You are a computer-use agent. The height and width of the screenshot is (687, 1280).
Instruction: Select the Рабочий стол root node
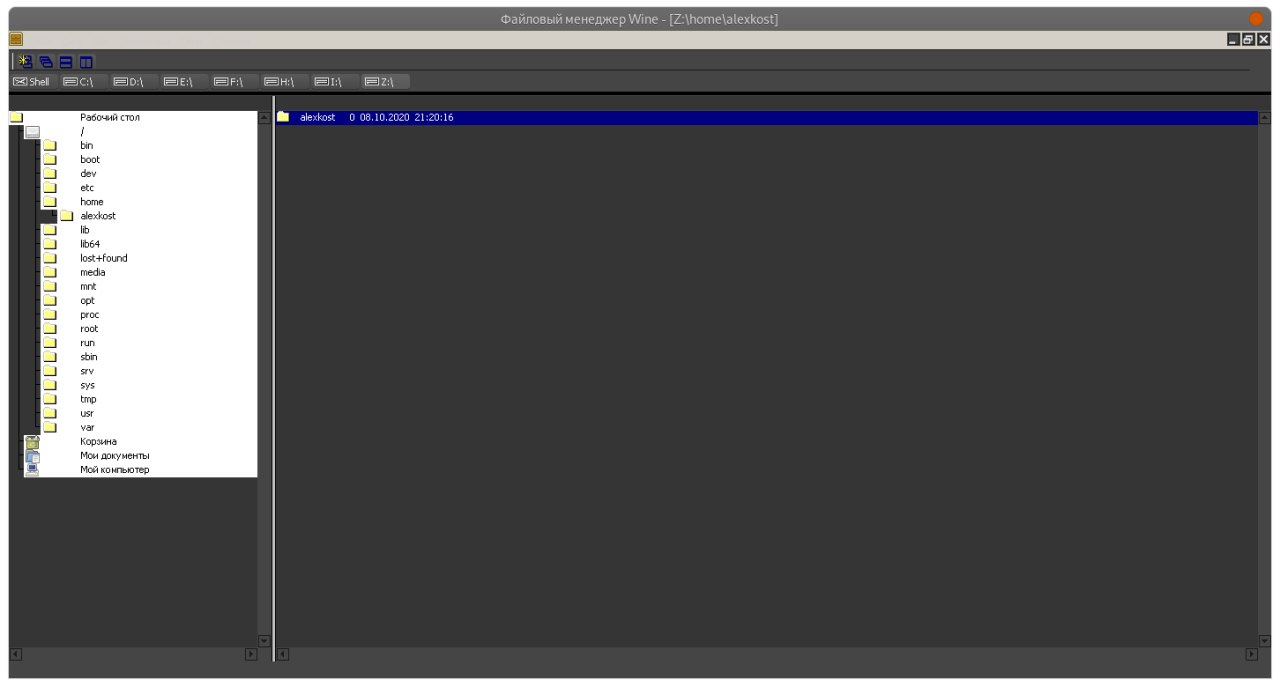(x=110, y=117)
